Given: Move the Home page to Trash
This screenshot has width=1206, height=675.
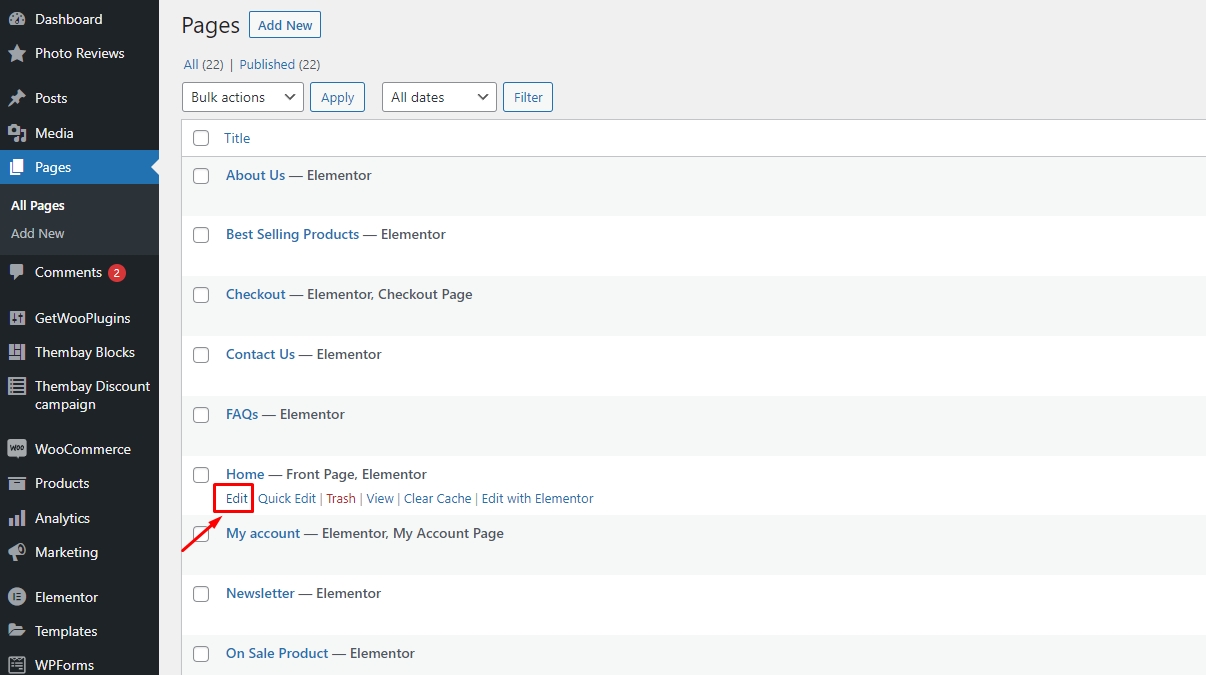Looking at the screenshot, I should (341, 498).
